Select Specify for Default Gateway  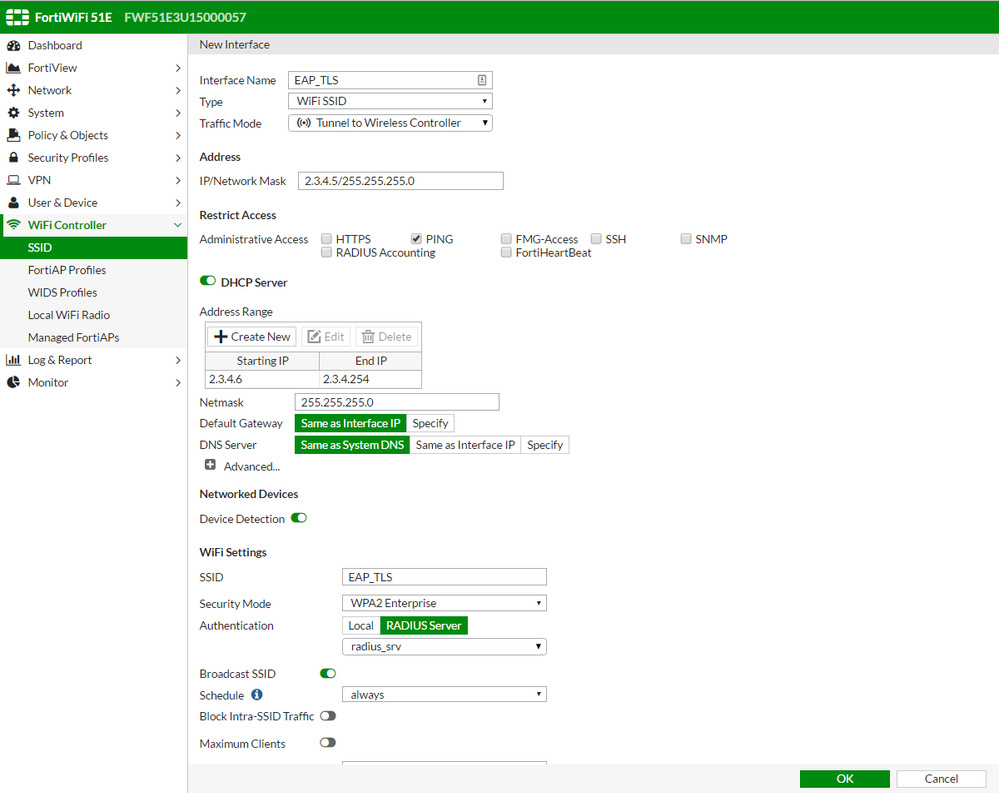(430, 423)
